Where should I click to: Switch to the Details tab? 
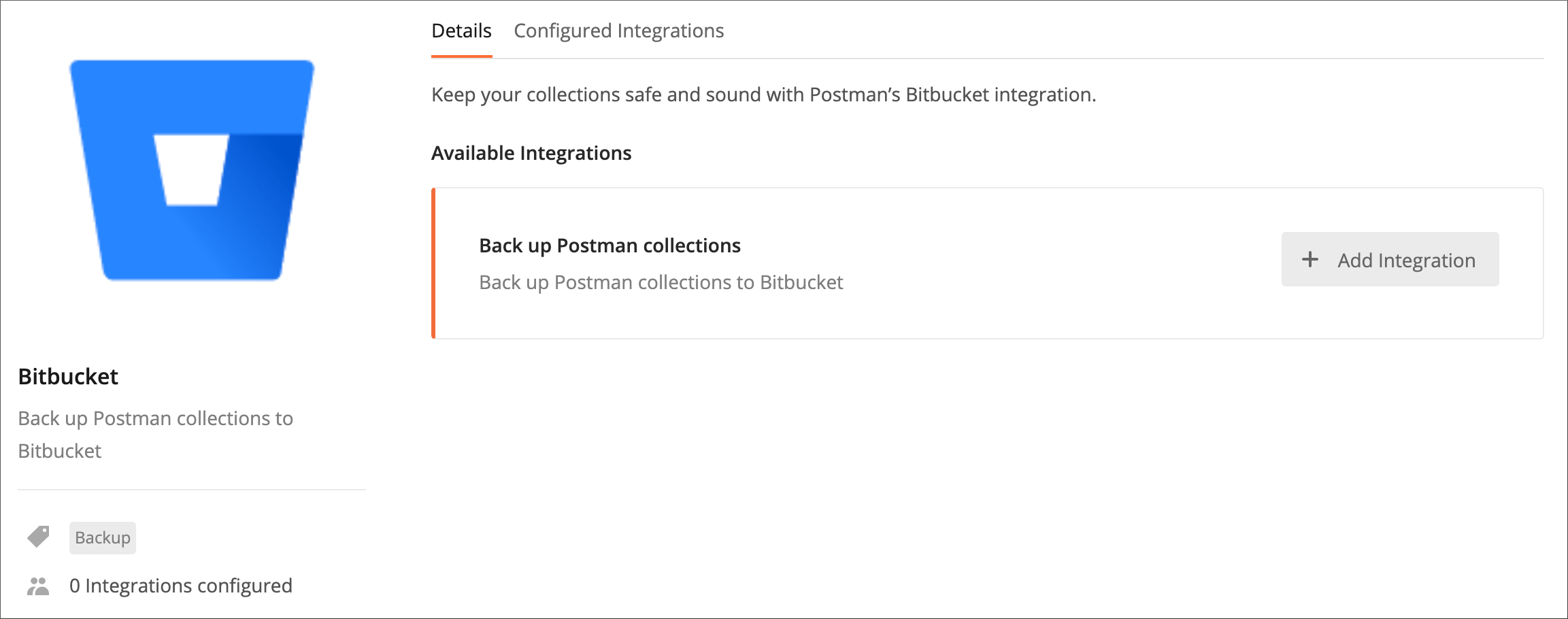point(461,31)
